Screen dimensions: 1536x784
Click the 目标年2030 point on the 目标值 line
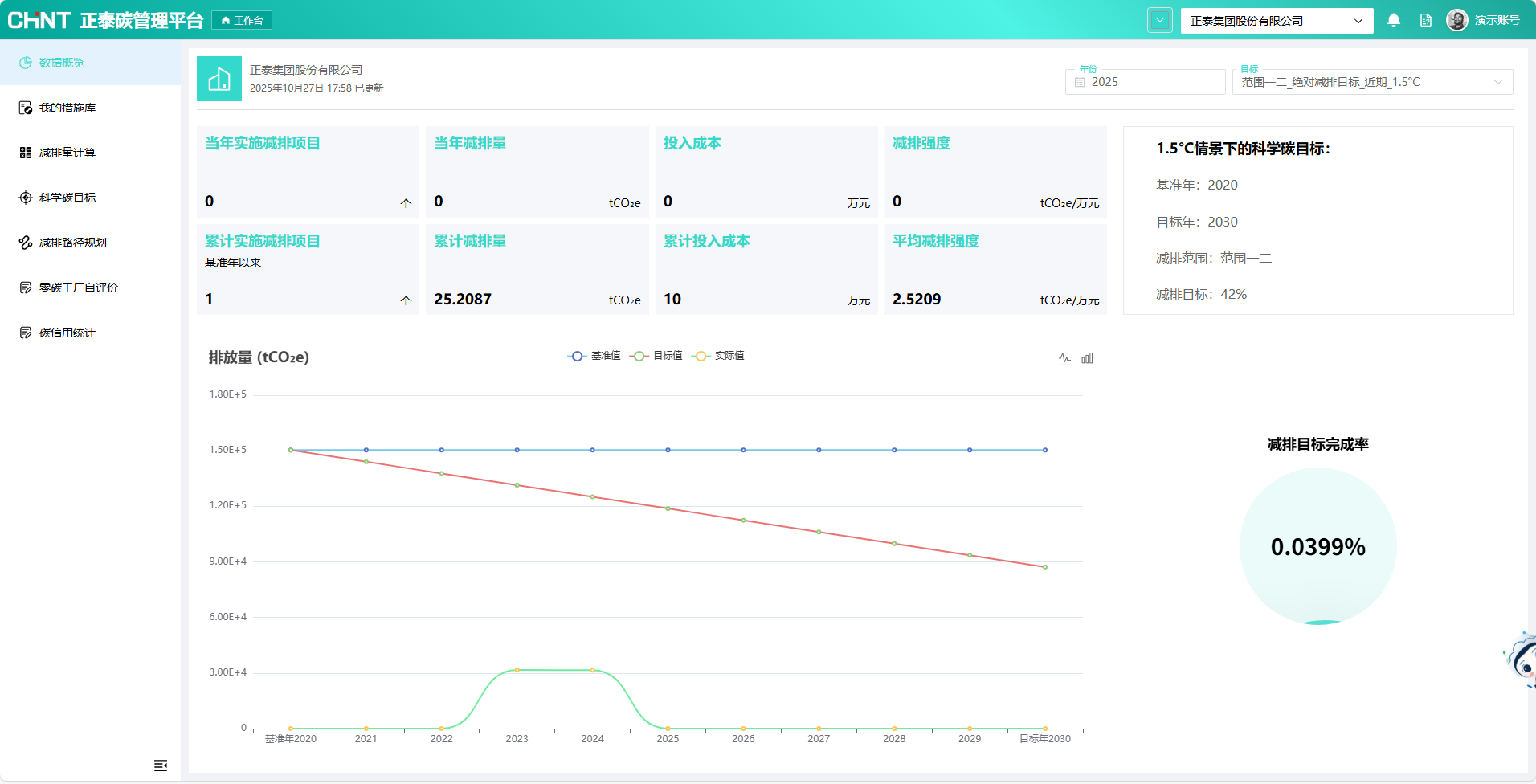[x=1045, y=567]
